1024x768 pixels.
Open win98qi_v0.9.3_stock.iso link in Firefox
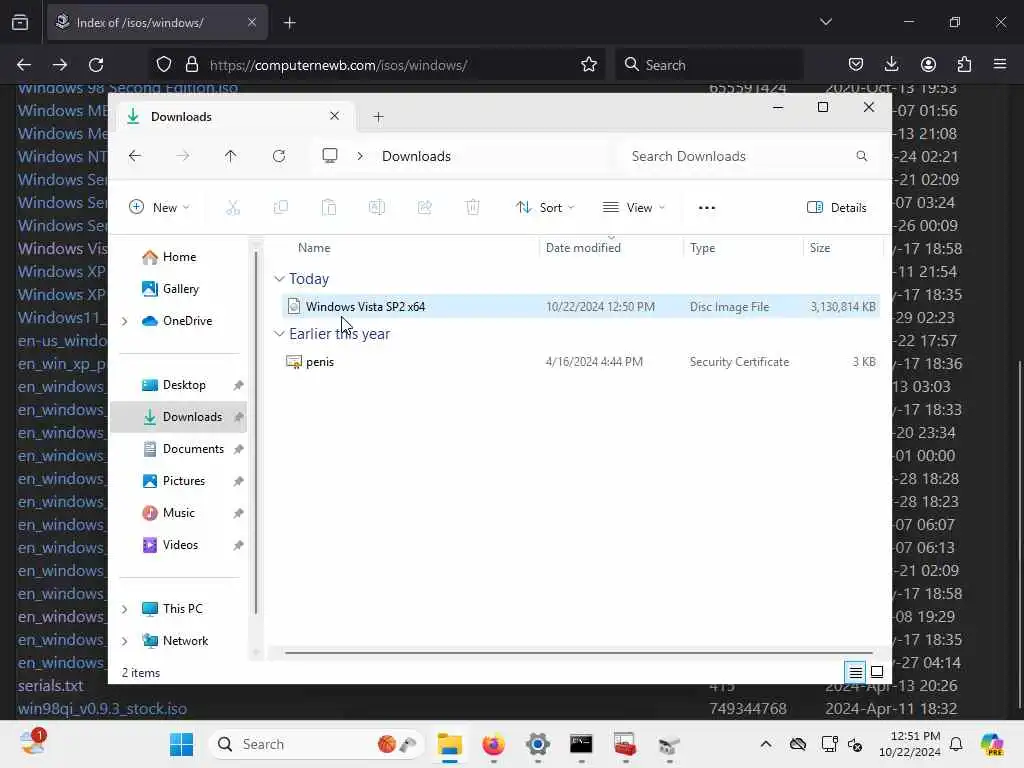[103, 709]
